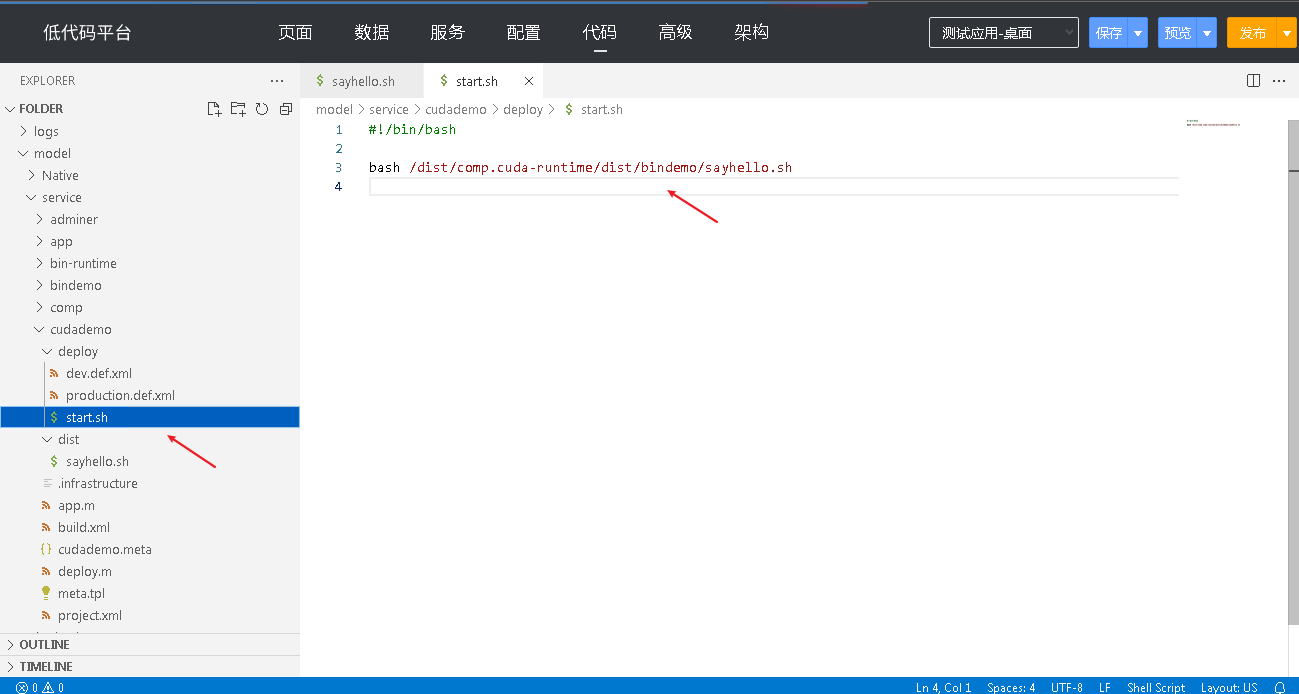
Task: Open cudademo.meta file
Action: (x=105, y=549)
